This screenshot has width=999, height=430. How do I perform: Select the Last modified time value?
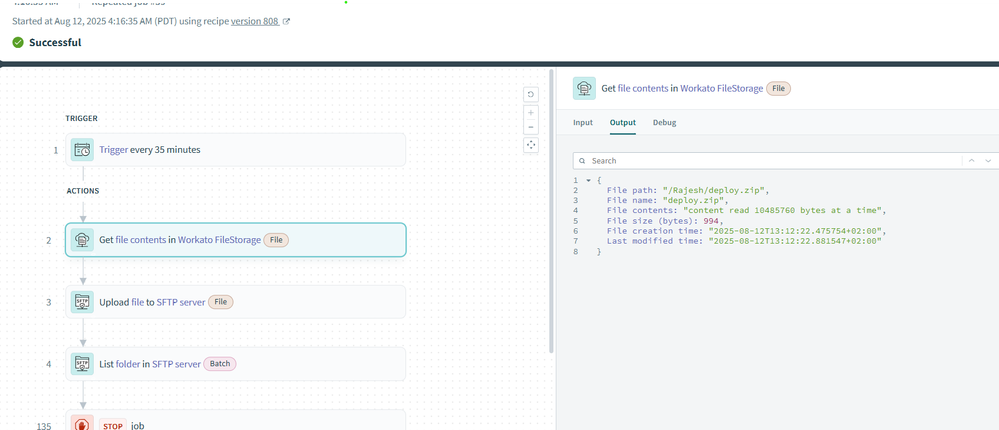(794, 241)
